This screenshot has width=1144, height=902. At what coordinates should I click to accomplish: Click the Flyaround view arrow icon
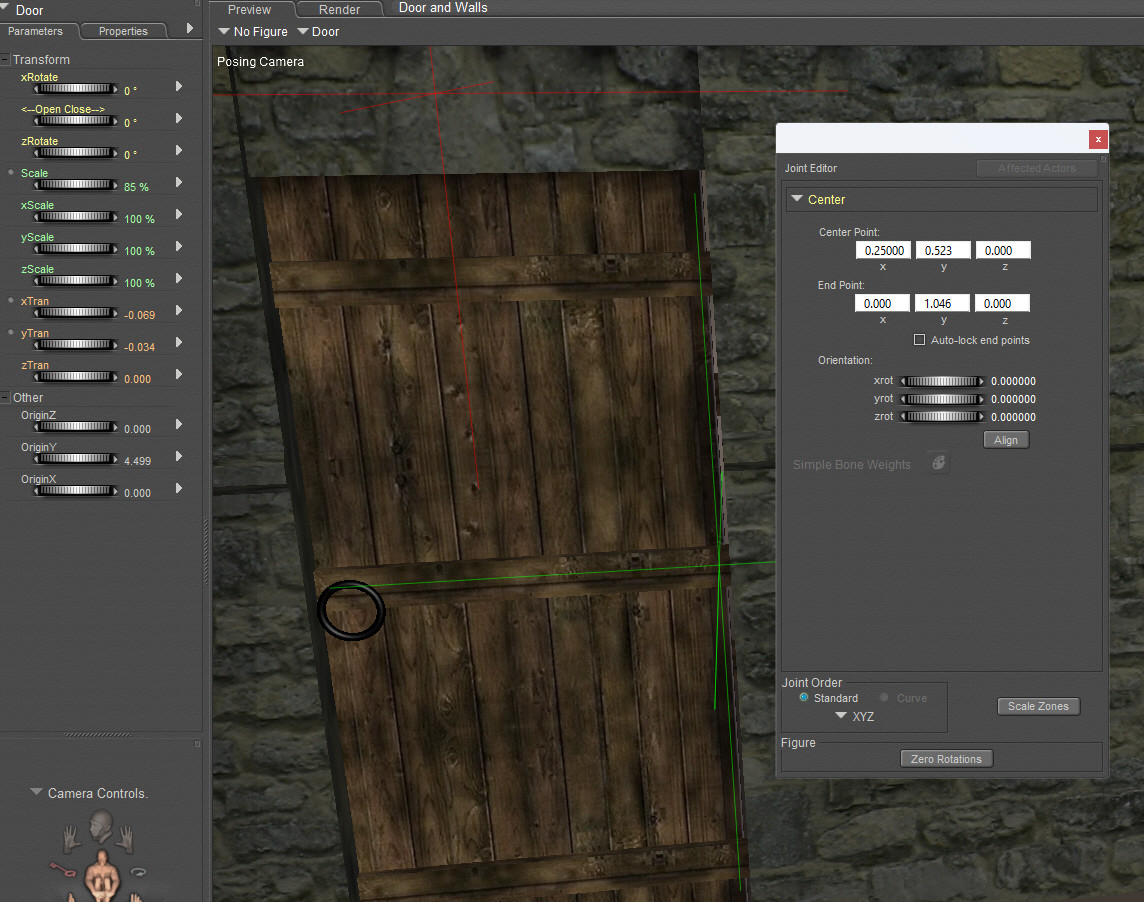(139, 871)
